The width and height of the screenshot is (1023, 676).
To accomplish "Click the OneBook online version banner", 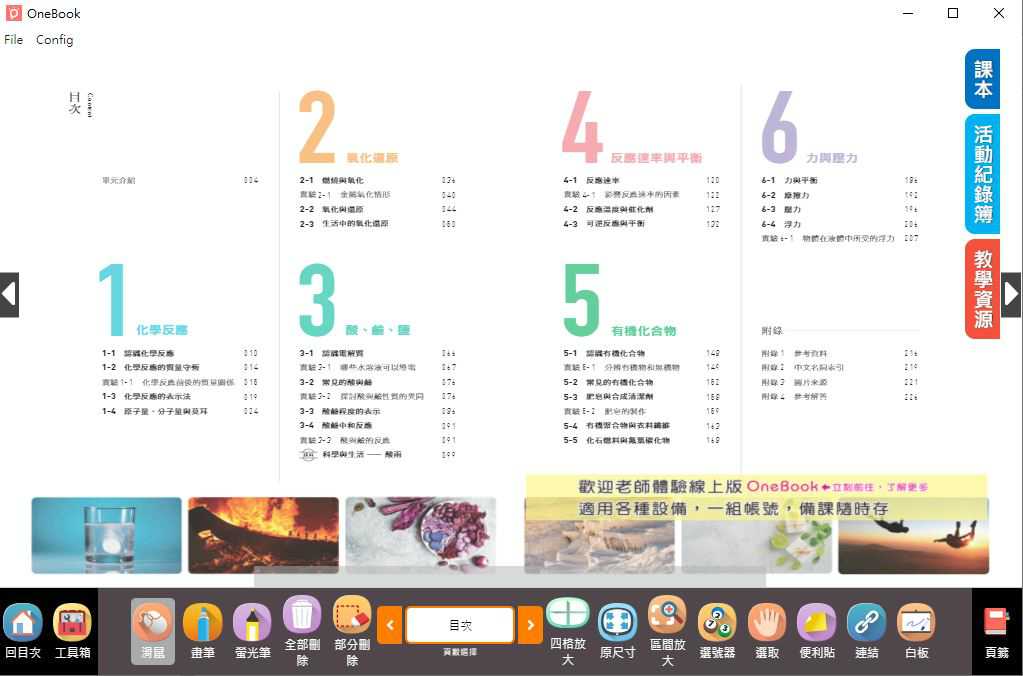I will (x=756, y=497).
